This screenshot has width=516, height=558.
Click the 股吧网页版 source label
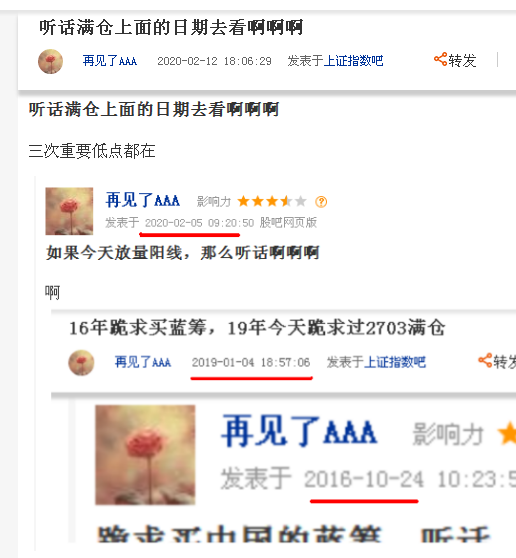tap(288, 222)
